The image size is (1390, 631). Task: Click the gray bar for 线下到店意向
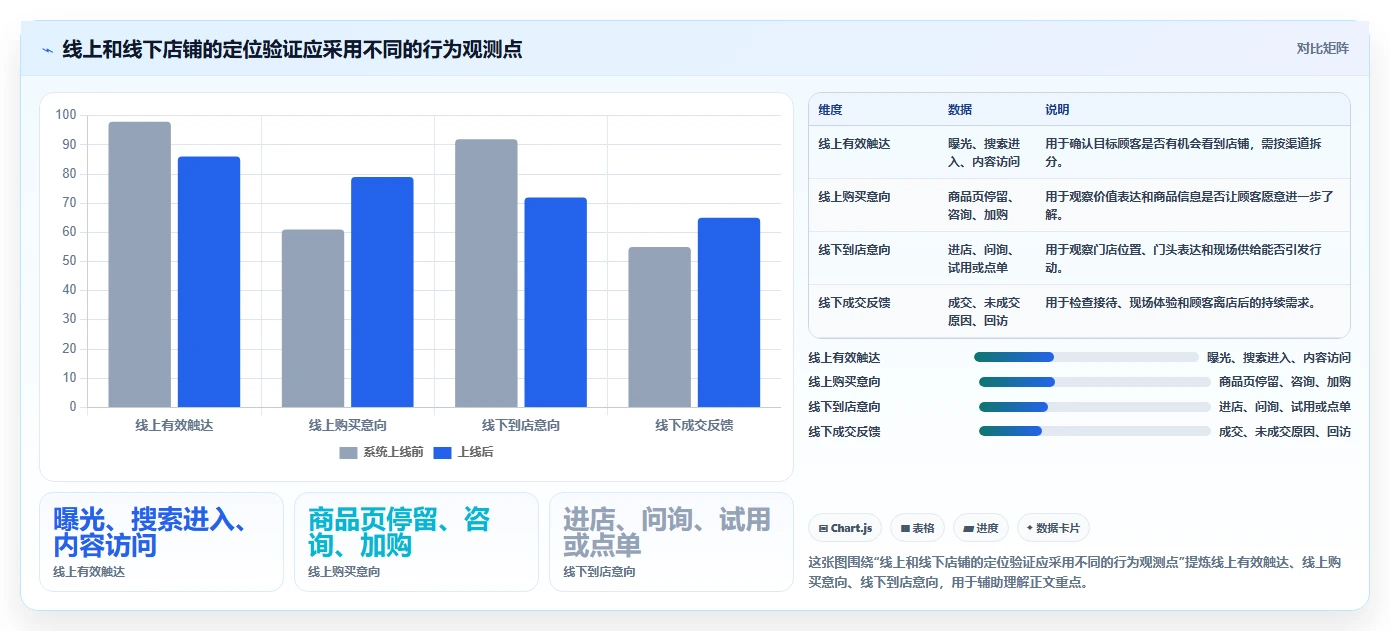(x=486, y=273)
